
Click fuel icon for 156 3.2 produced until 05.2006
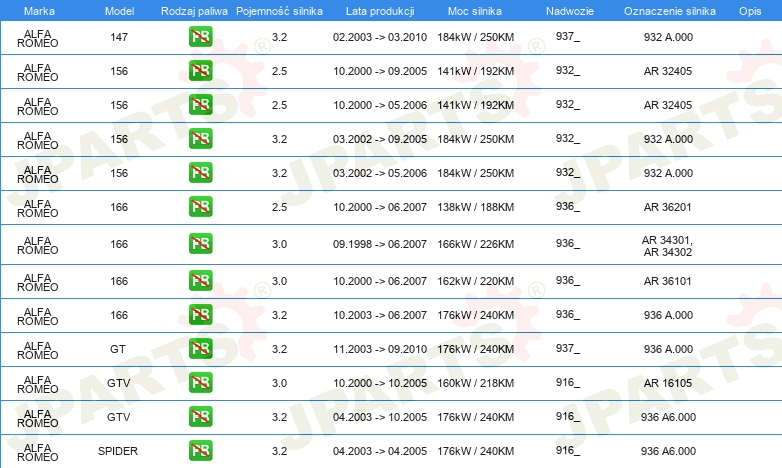click(200, 173)
